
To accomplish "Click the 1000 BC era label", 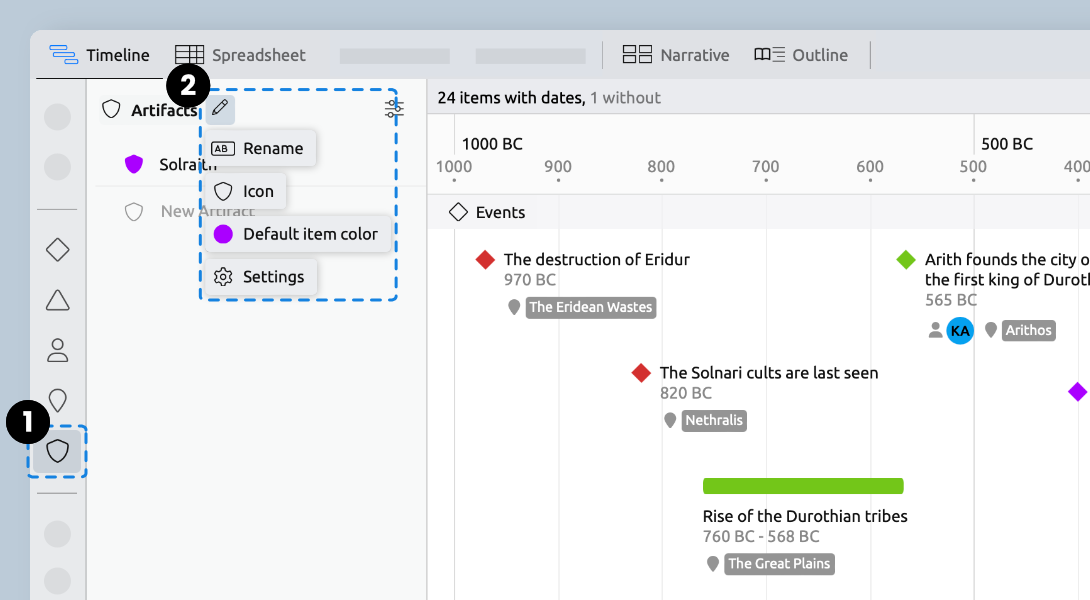I will coord(492,144).
